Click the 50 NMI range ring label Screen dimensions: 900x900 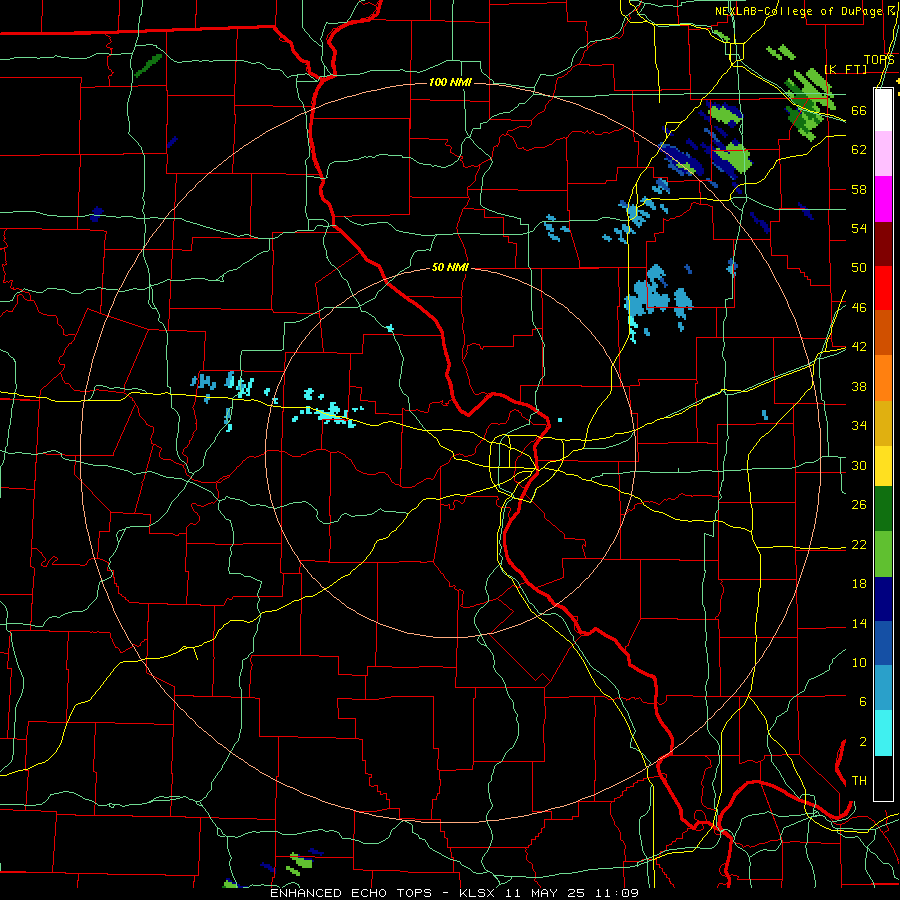pyautogui.click(x=451, y=267)
